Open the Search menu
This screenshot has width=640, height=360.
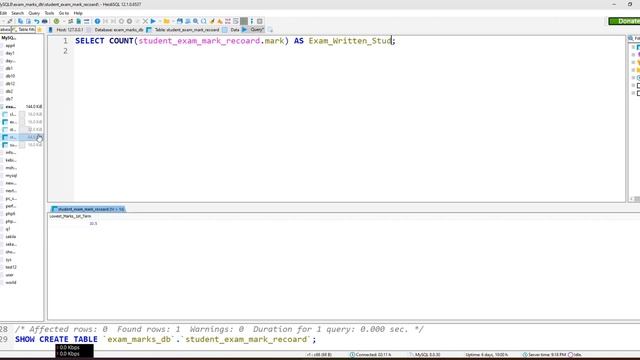pos(18,13)
